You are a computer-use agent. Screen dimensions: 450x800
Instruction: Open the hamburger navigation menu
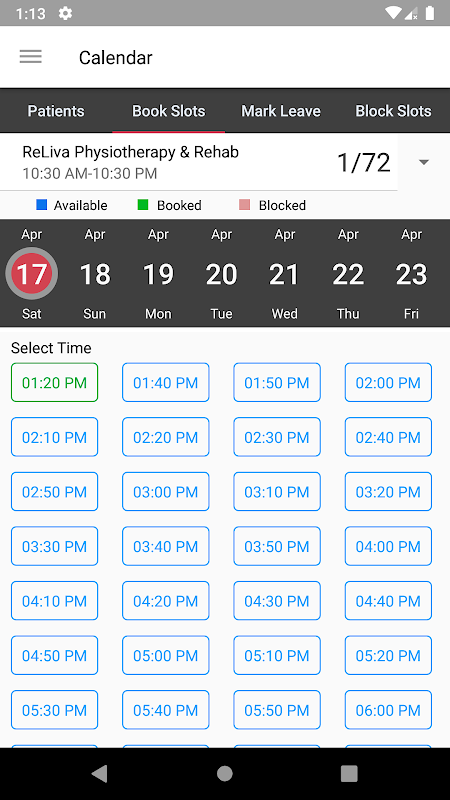(x=31, y=57)
